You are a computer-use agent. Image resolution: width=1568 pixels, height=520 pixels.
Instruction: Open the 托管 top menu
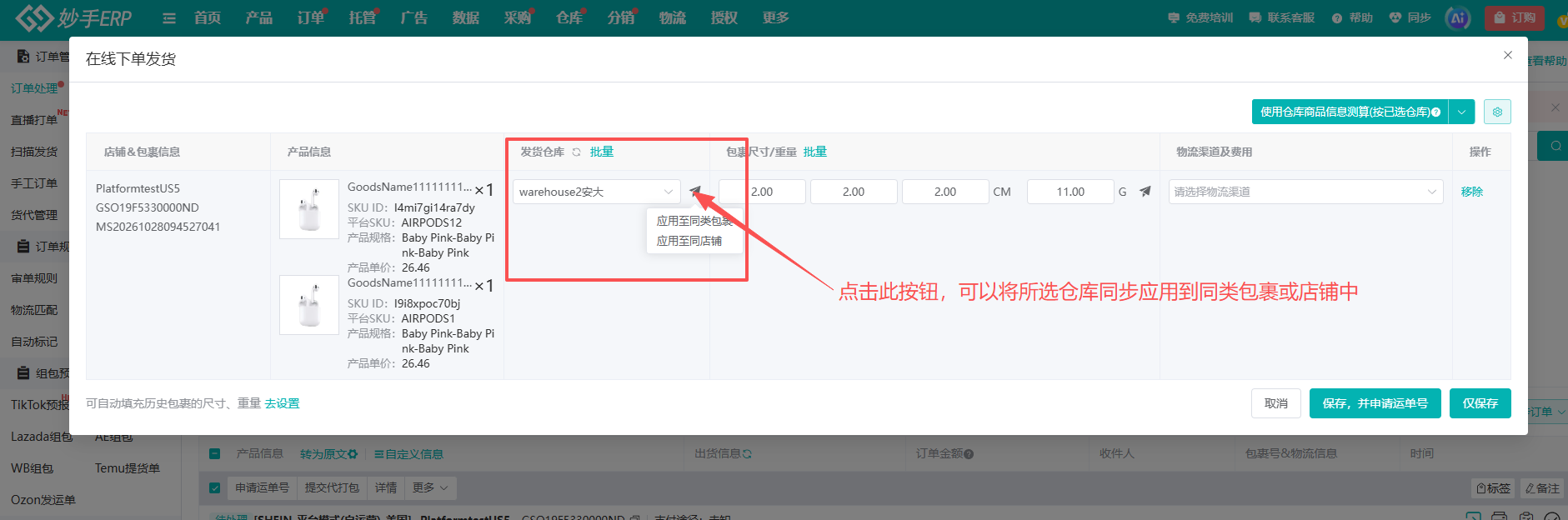pyautogui.click(x=363, y=17)
